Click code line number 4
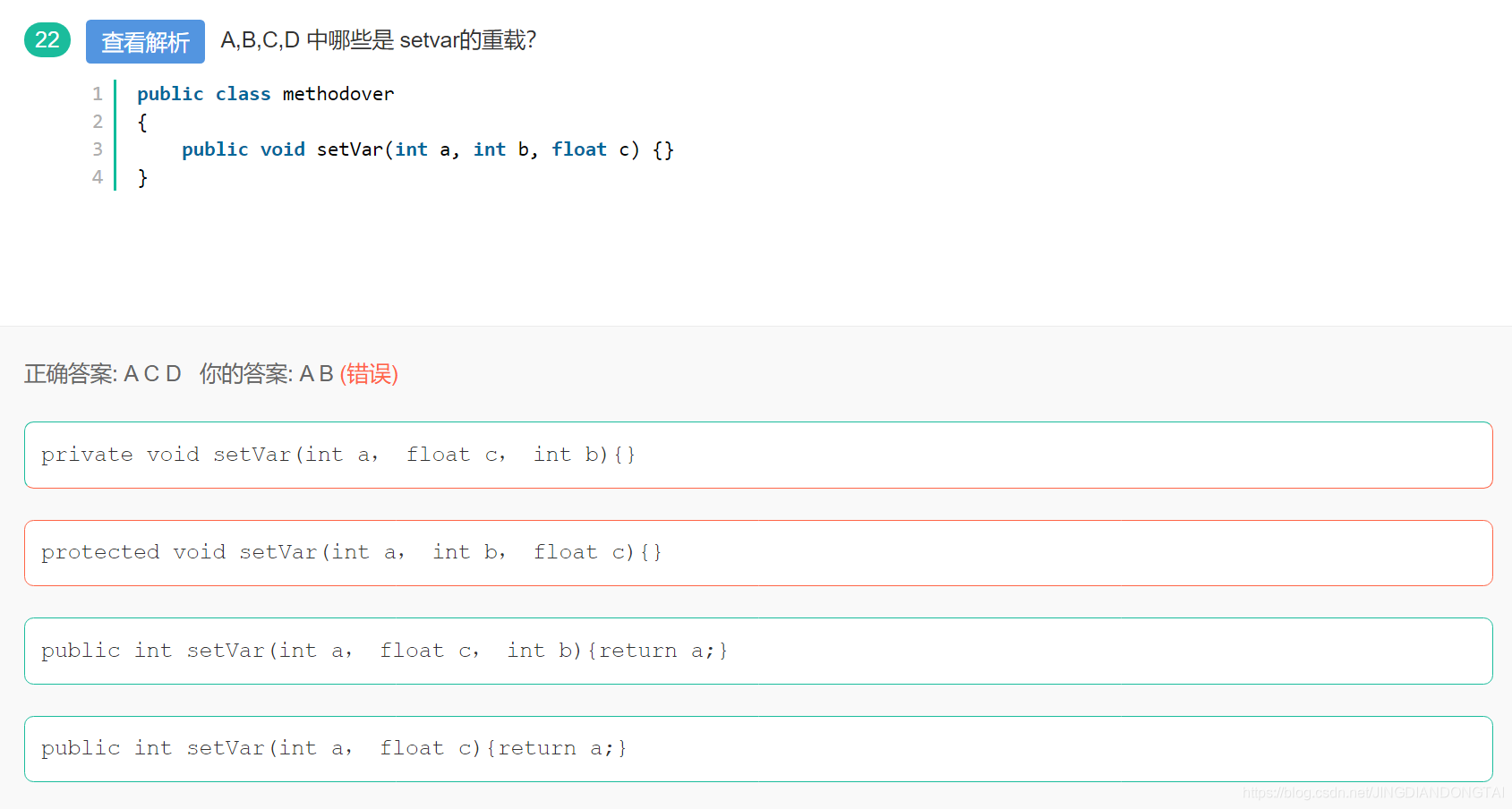Image resolution: width=1512 pixels, height=809 pixels. [98, 177]
